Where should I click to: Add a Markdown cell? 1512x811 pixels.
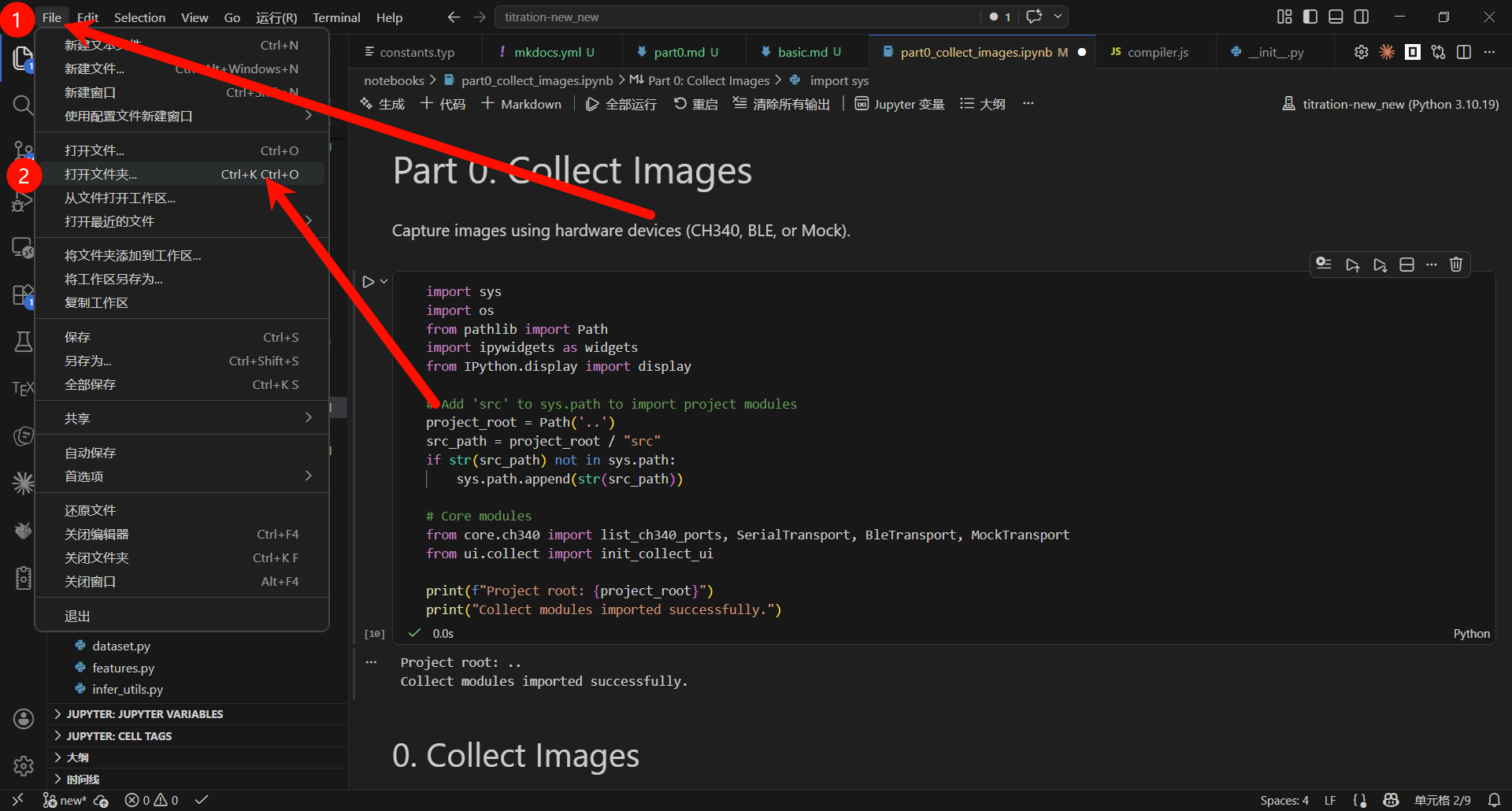(521, 104)
